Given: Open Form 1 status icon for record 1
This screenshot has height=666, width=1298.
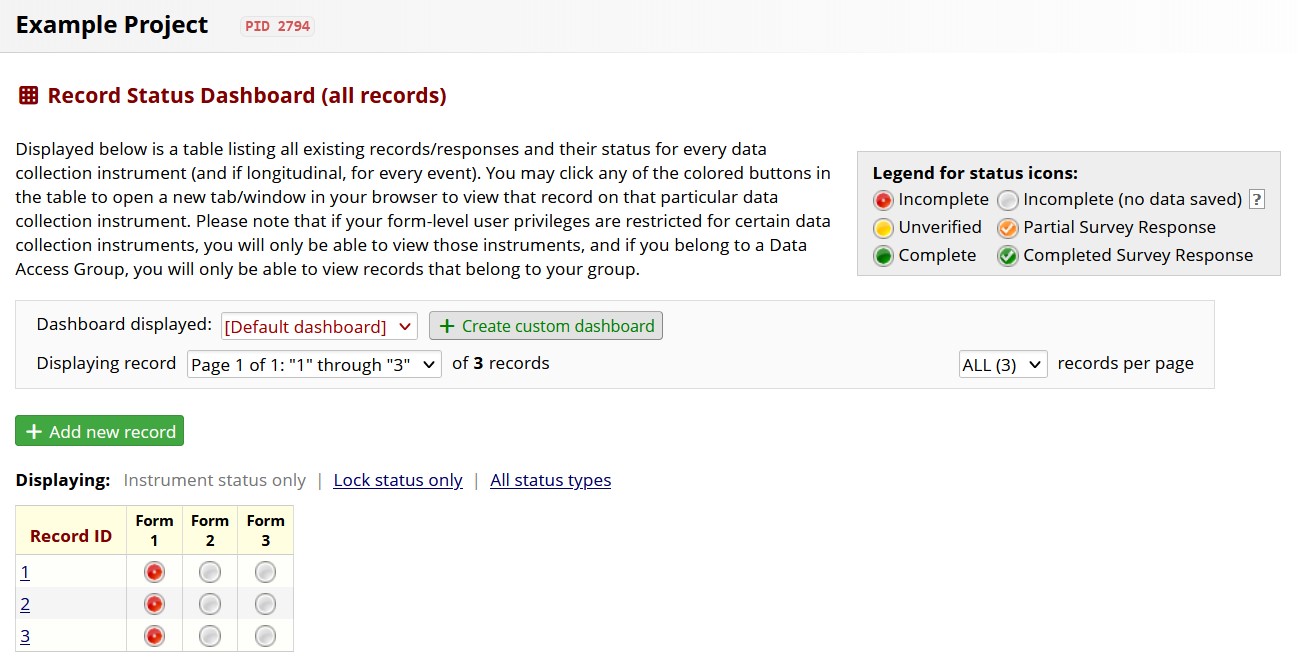Looking at the screenshot, I should tap(154, 572).
